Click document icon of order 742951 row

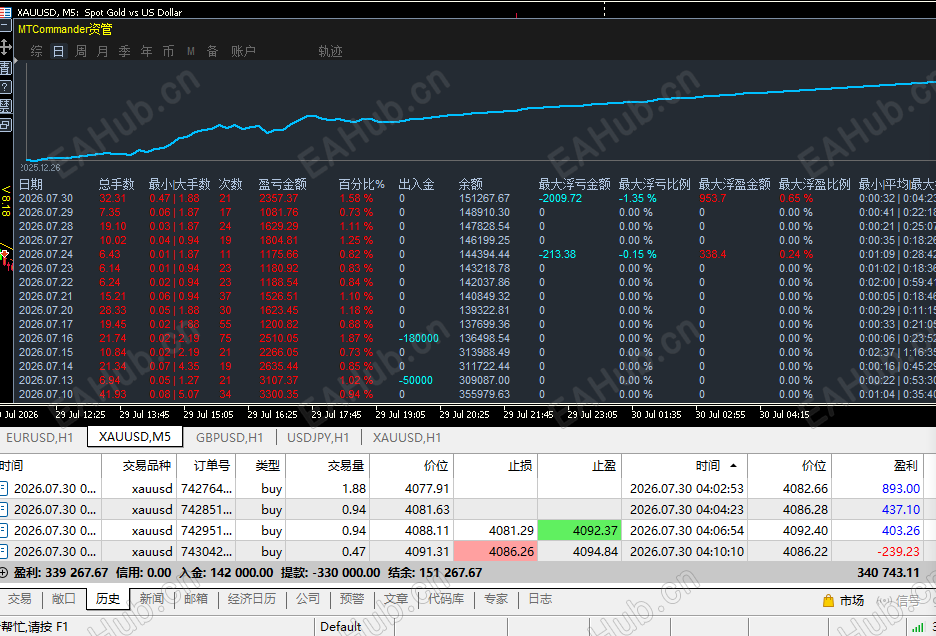(x=4, y=530)
